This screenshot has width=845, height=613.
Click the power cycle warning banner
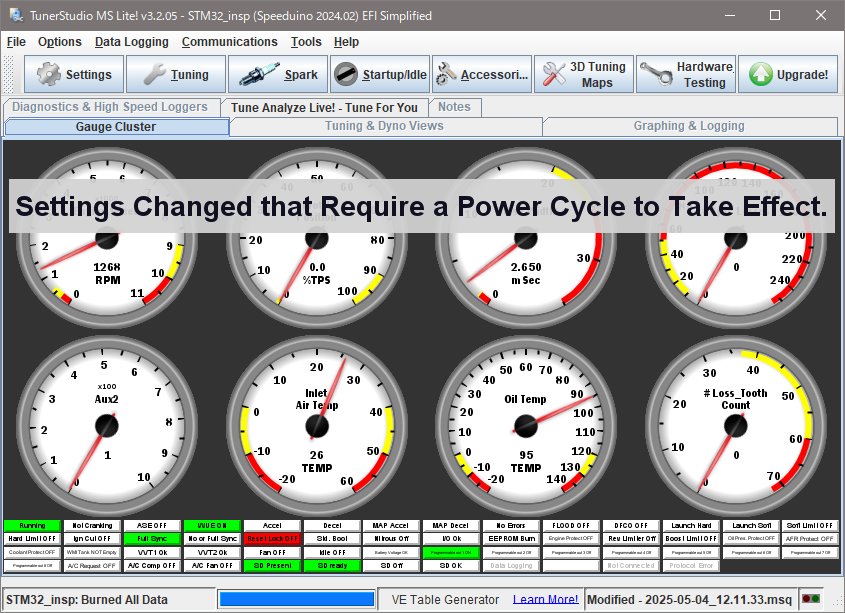click(422, 206)
